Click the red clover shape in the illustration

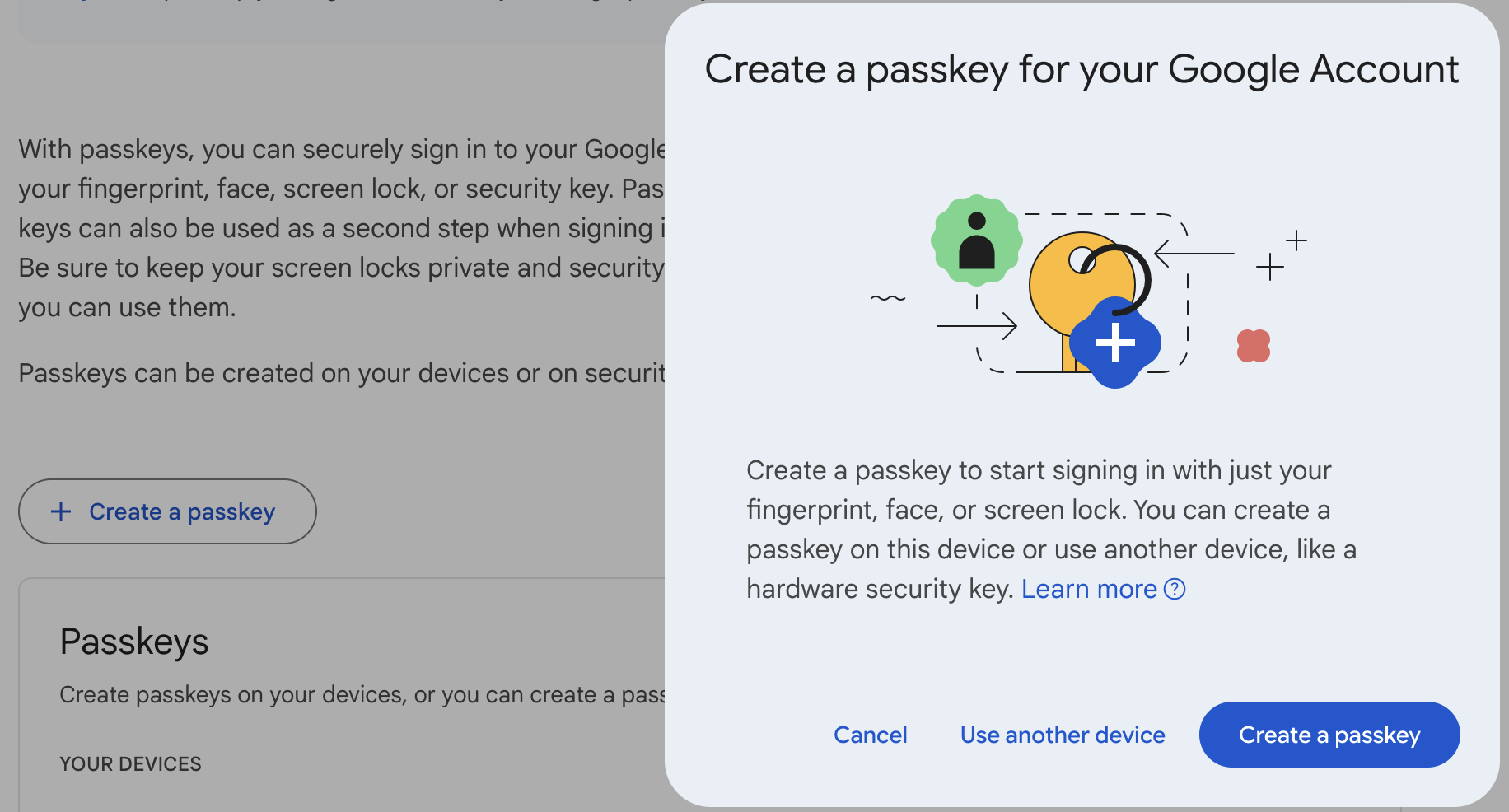pos(1253,347)
